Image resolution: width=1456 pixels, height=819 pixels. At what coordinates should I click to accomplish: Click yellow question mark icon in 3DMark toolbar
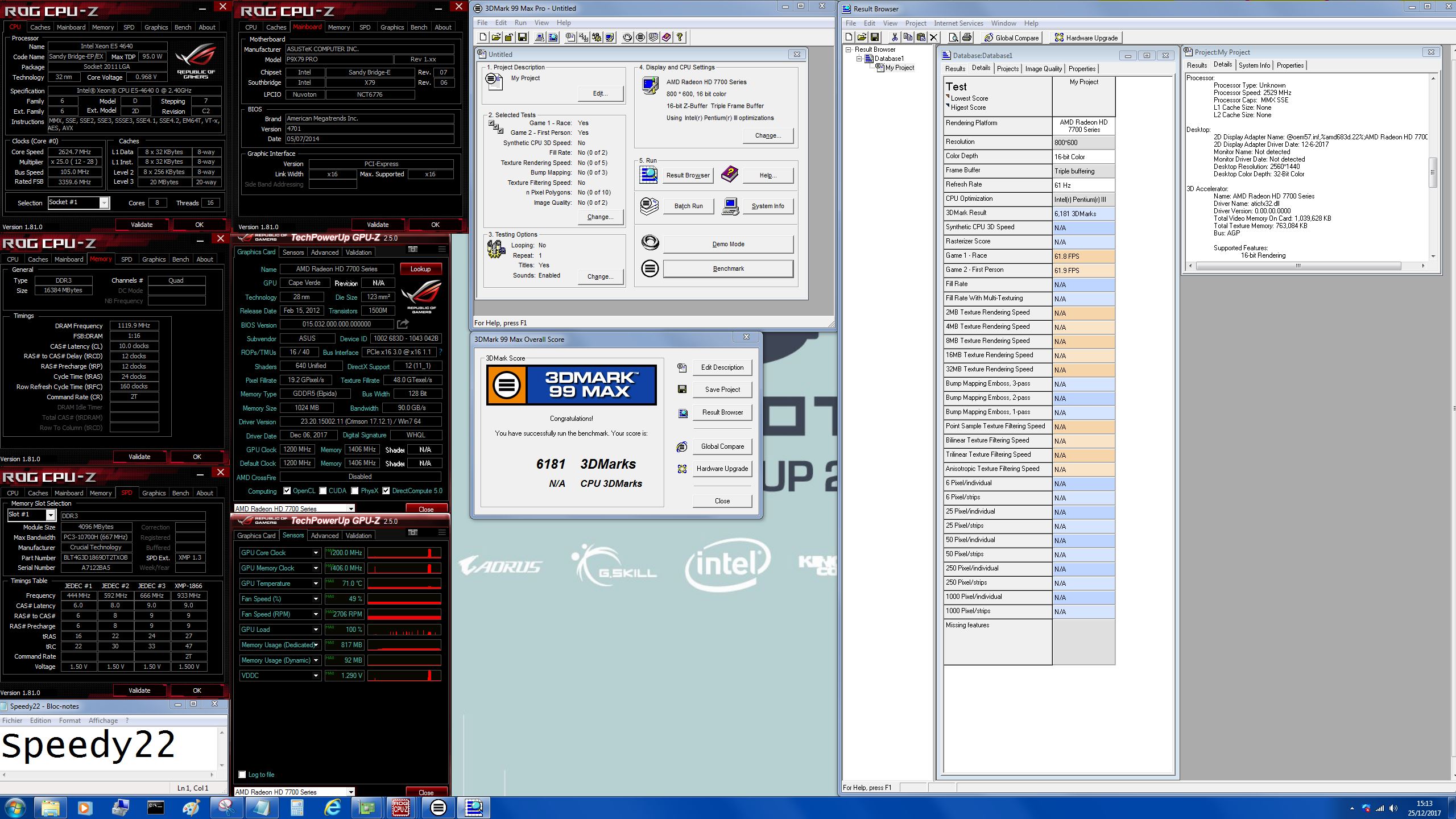coord(680,38)
